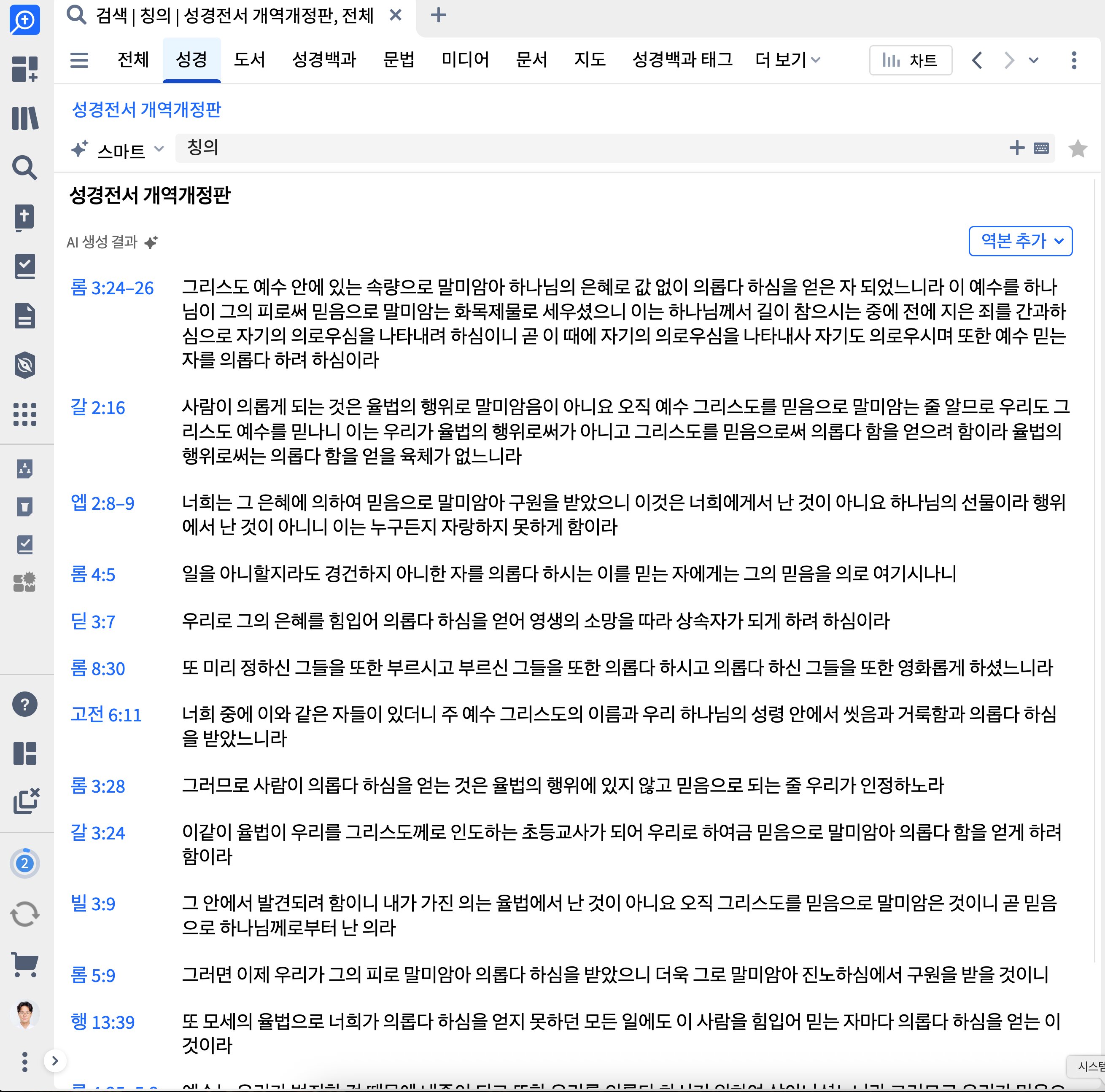This screenshot has width=1105, height=1092.
Task: Open the Library books icon
Action: coord(24,118)
